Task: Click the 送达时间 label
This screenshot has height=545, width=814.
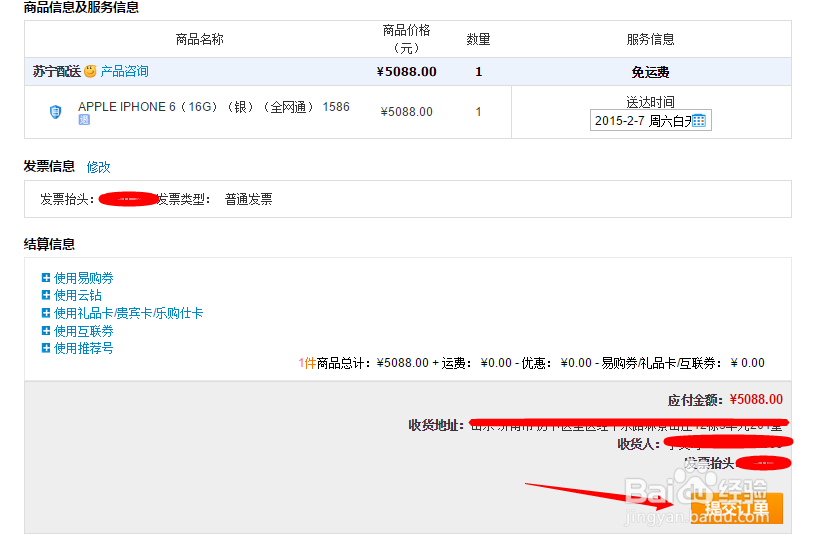Action: click(650, 102)
